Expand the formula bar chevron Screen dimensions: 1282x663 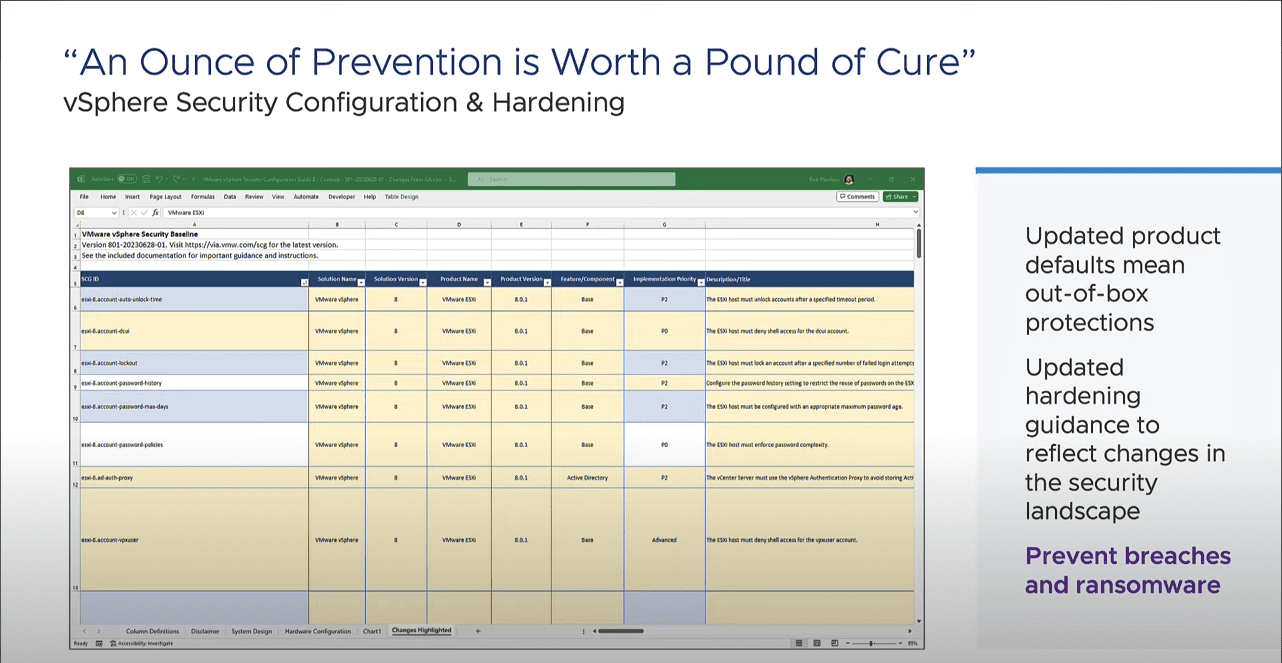point(916,213)
